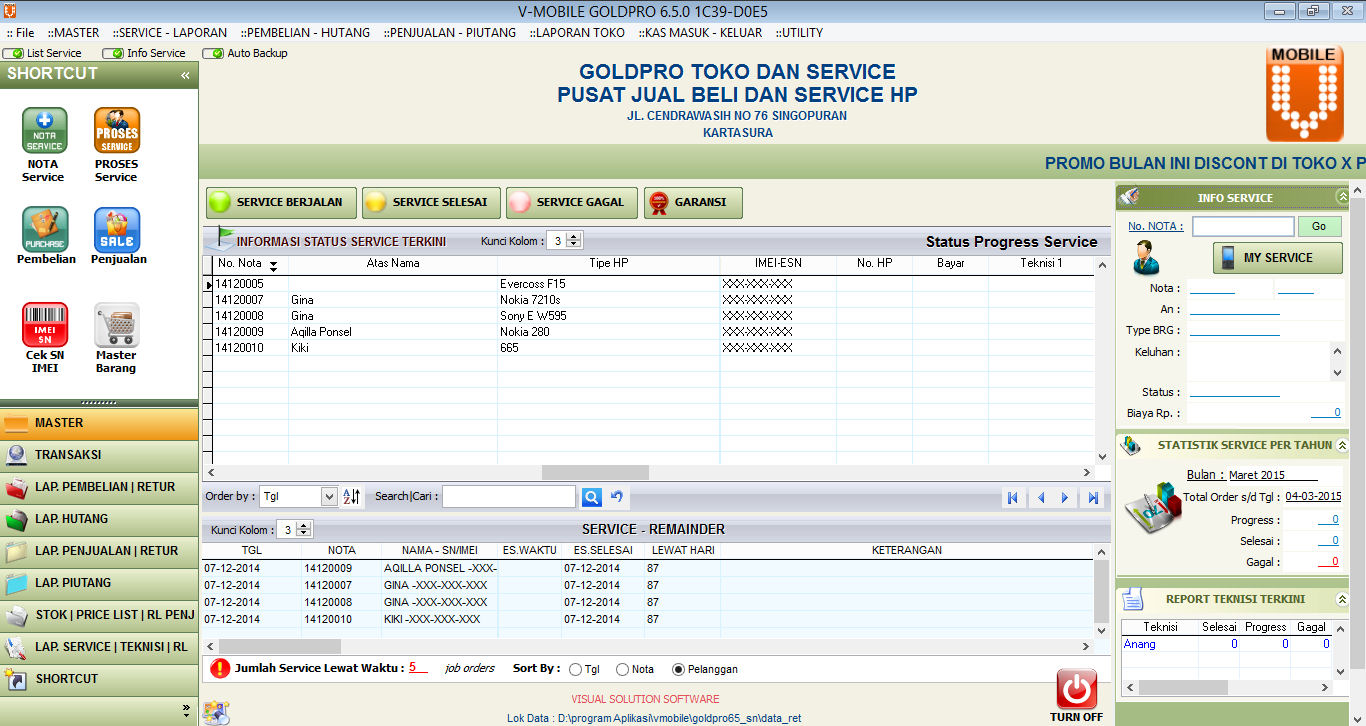Open the NOTA Service shortcut icon
Screen dimensions: 1366x726
(x=44, y=130)
